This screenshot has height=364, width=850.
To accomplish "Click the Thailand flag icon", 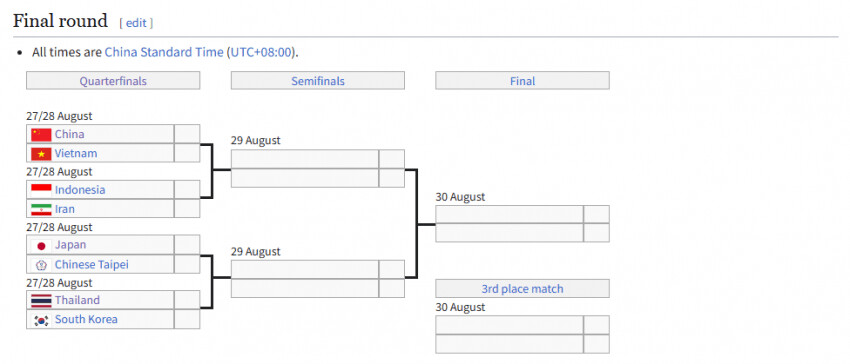I will 41,300.
